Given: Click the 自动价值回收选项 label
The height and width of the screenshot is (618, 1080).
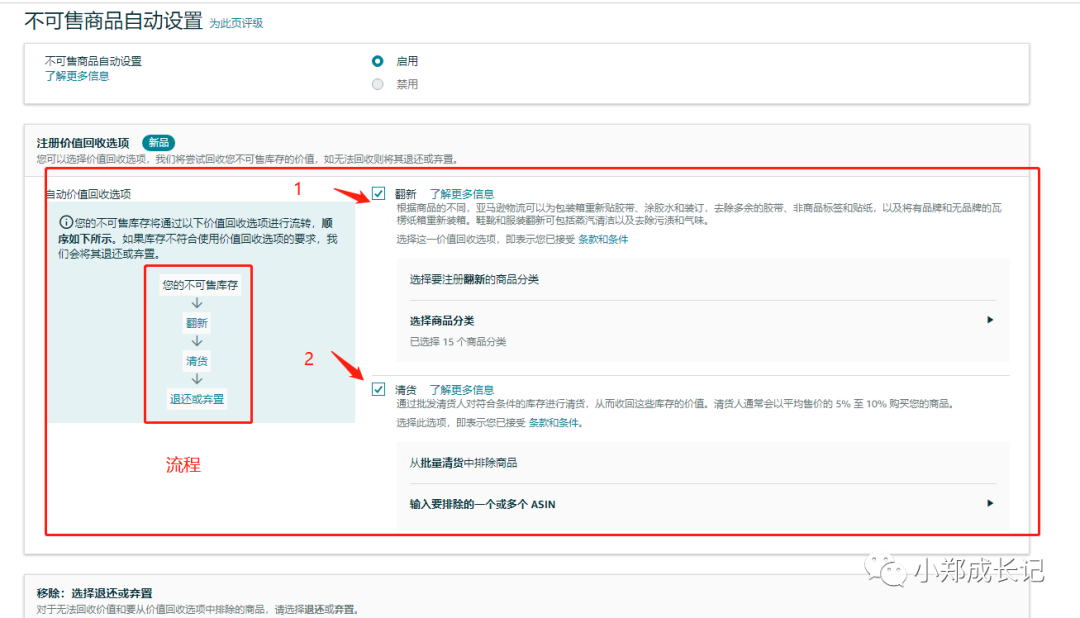Looking at the screenshot, I should (x=88, y=194).
